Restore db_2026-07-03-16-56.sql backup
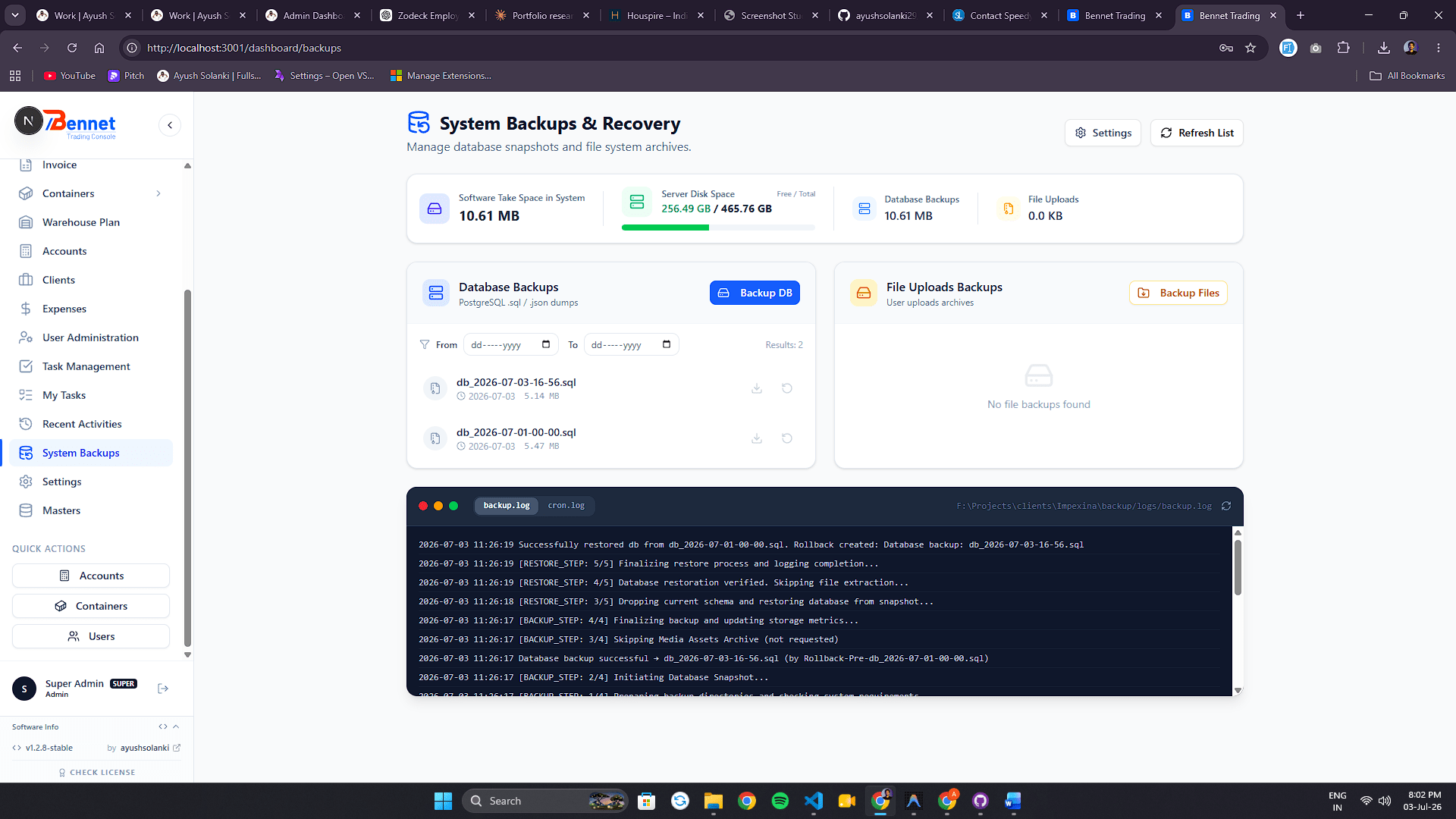Viewport: 1456px width, 819px height. click(x=787, y=388)
